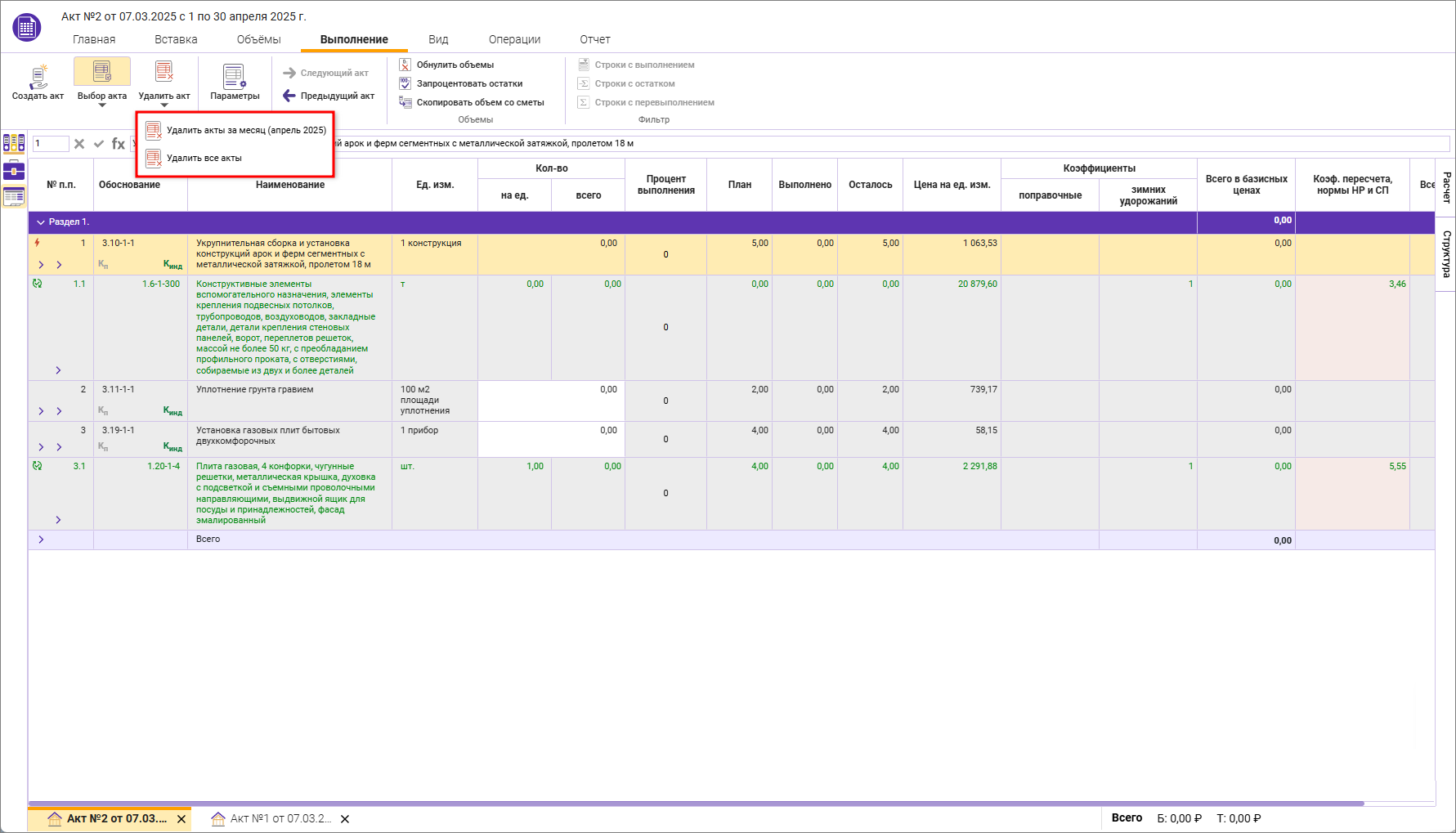Close the Акт №2 document tab
Viewport: 1456px width, 833px height.
click(181, 818)
